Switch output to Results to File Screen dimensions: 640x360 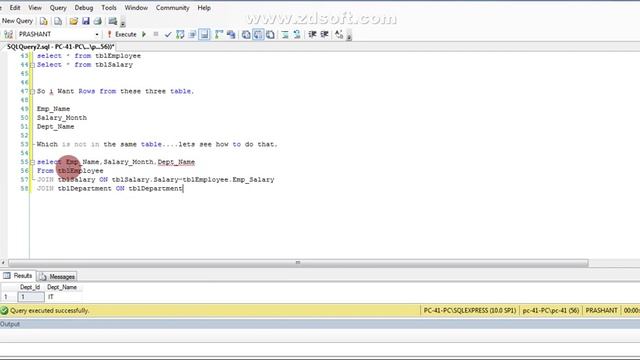click(x=270, y=35)
